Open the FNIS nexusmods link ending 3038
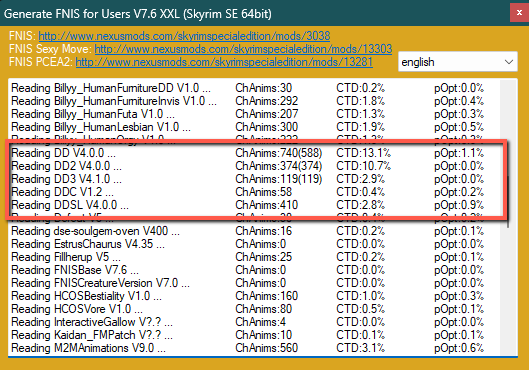 coord(184,36)
